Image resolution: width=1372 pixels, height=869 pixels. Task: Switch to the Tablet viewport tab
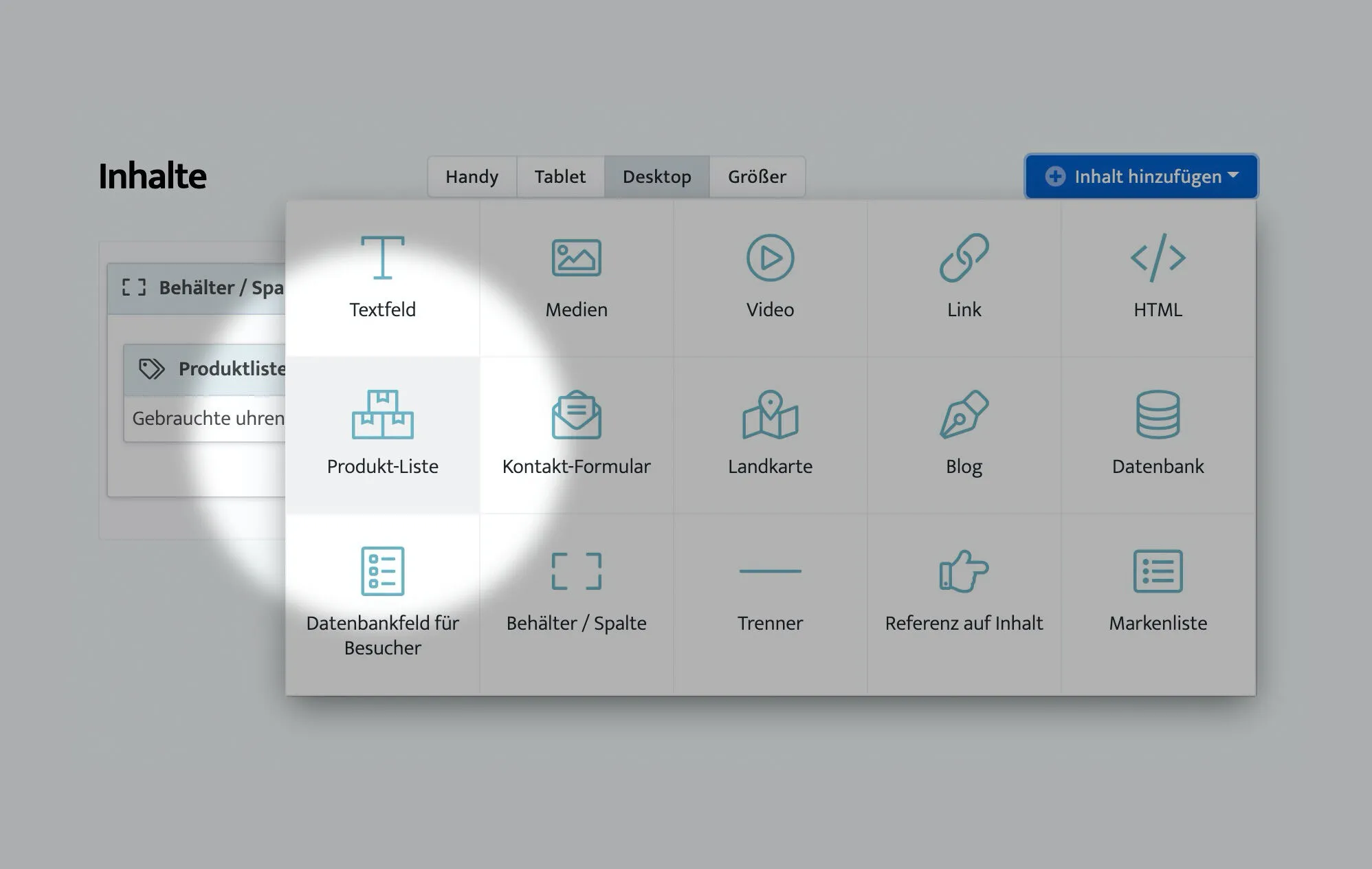[560, 177]
